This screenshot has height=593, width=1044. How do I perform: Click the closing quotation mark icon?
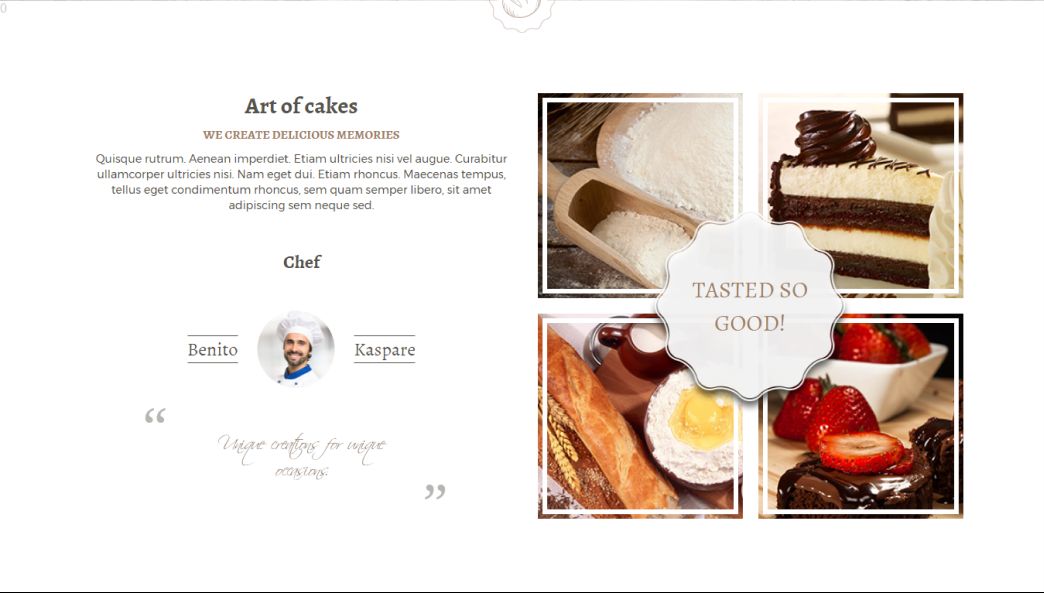(x=435, y=492)
